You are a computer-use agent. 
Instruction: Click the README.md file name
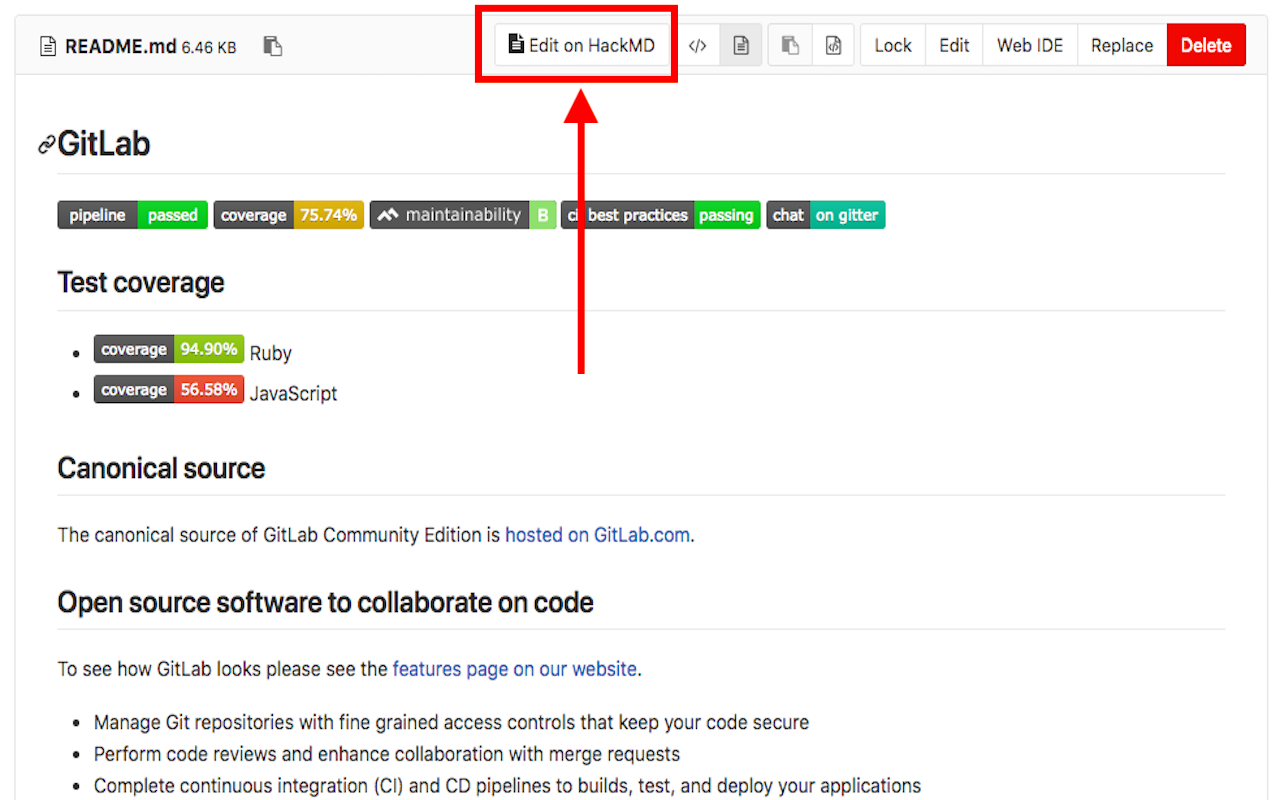coord(121,46)
